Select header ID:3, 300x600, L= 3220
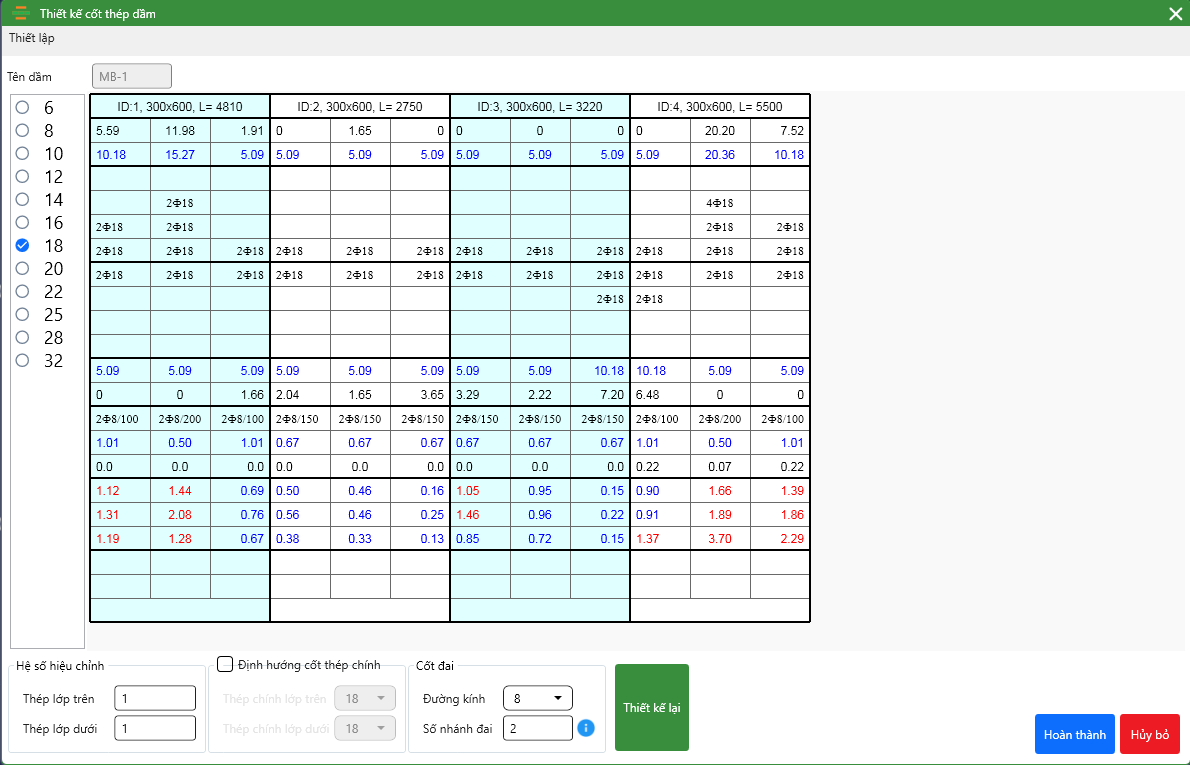Viewport: 1190px width, 765px height. click(x=540, y=106)
